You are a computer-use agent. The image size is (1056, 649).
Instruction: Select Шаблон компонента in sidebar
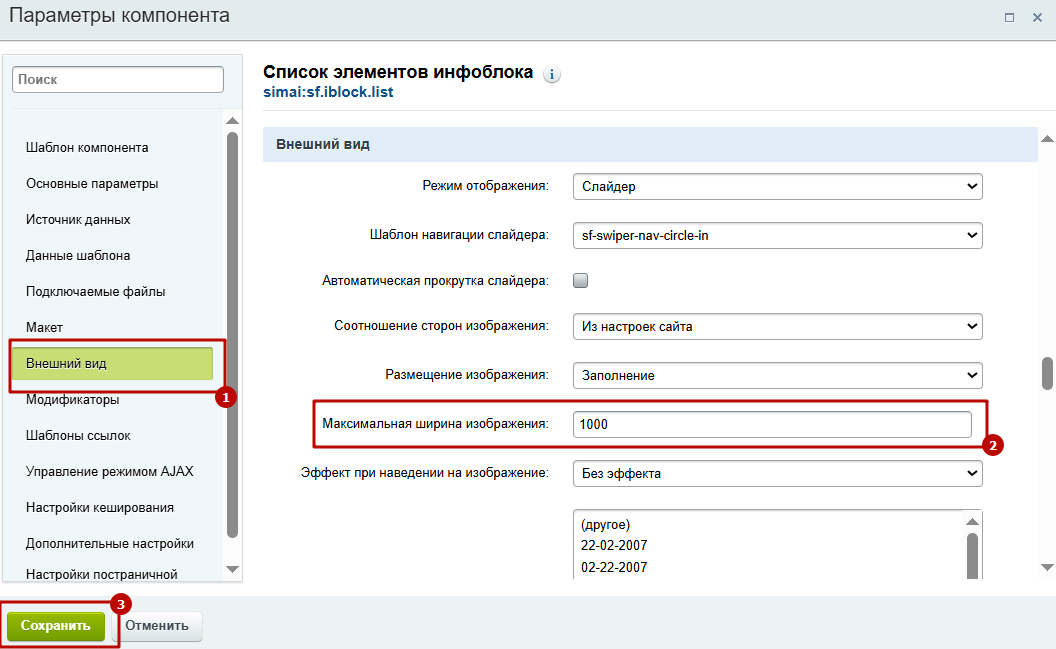(87, 148)
